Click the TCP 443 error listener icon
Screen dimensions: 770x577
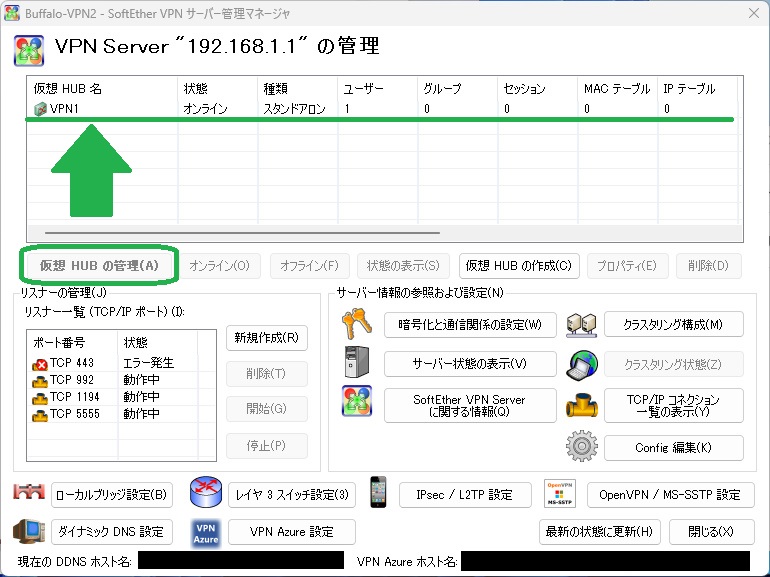(39, 364)
